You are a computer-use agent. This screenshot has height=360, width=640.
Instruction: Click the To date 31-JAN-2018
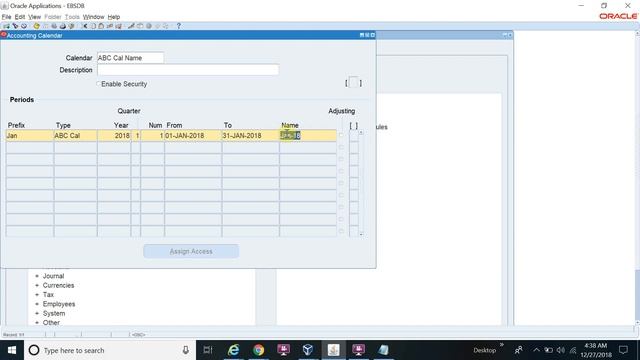coord(250,136)
